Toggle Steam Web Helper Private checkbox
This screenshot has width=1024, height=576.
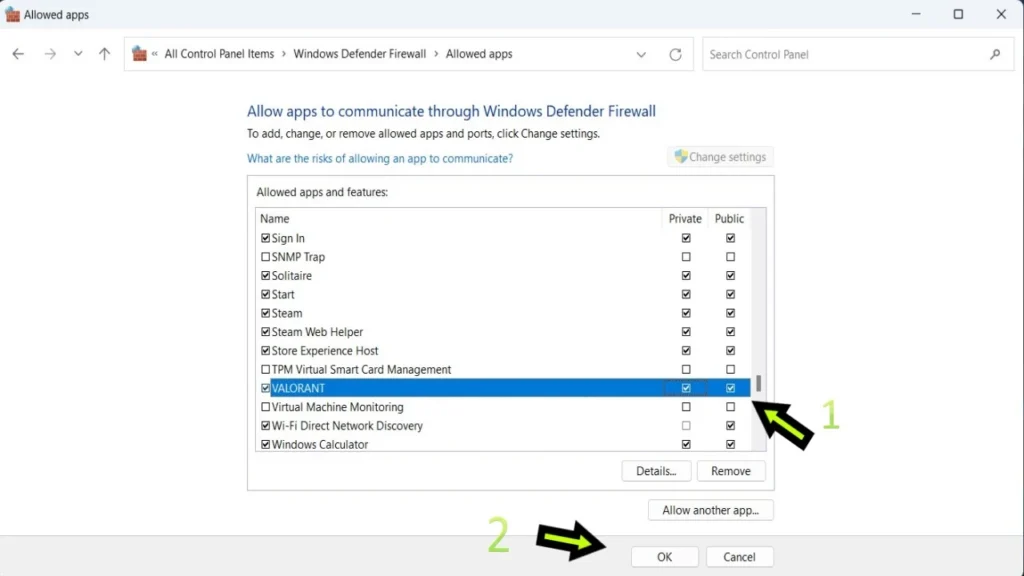pyautogui.click(x=686, y=332)
